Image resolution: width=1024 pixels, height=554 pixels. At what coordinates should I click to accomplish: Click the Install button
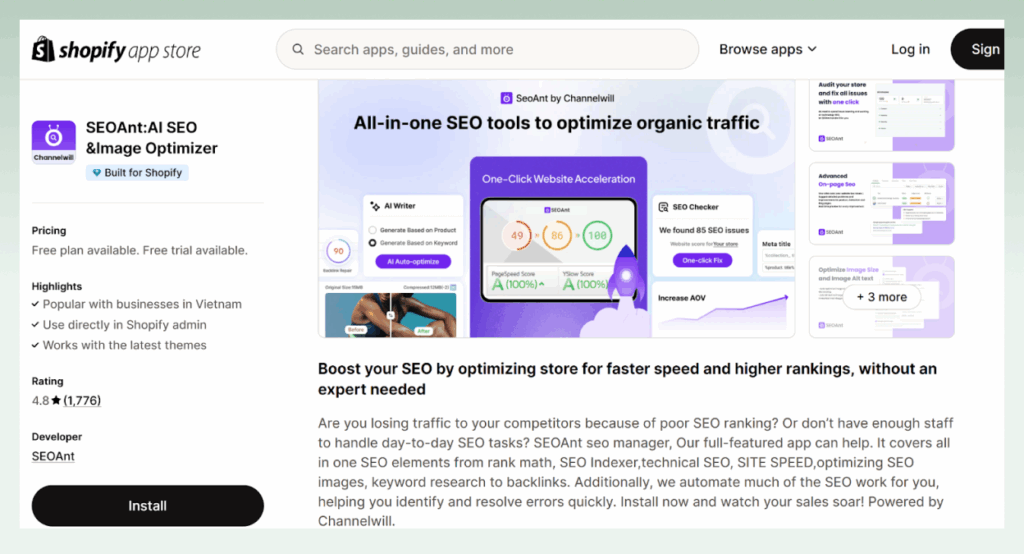tap(148, 506)
